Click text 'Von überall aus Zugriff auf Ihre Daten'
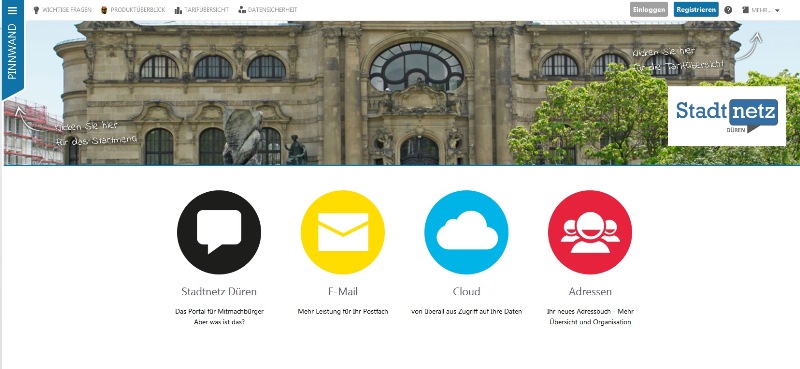800x369 pixels. (x=466, y=311)
